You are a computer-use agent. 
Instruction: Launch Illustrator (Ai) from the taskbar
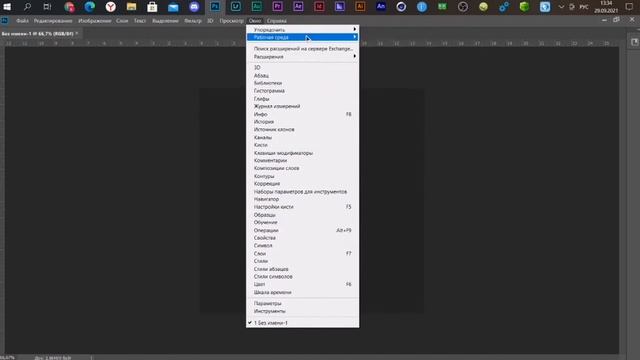click(x=360, y=7)
